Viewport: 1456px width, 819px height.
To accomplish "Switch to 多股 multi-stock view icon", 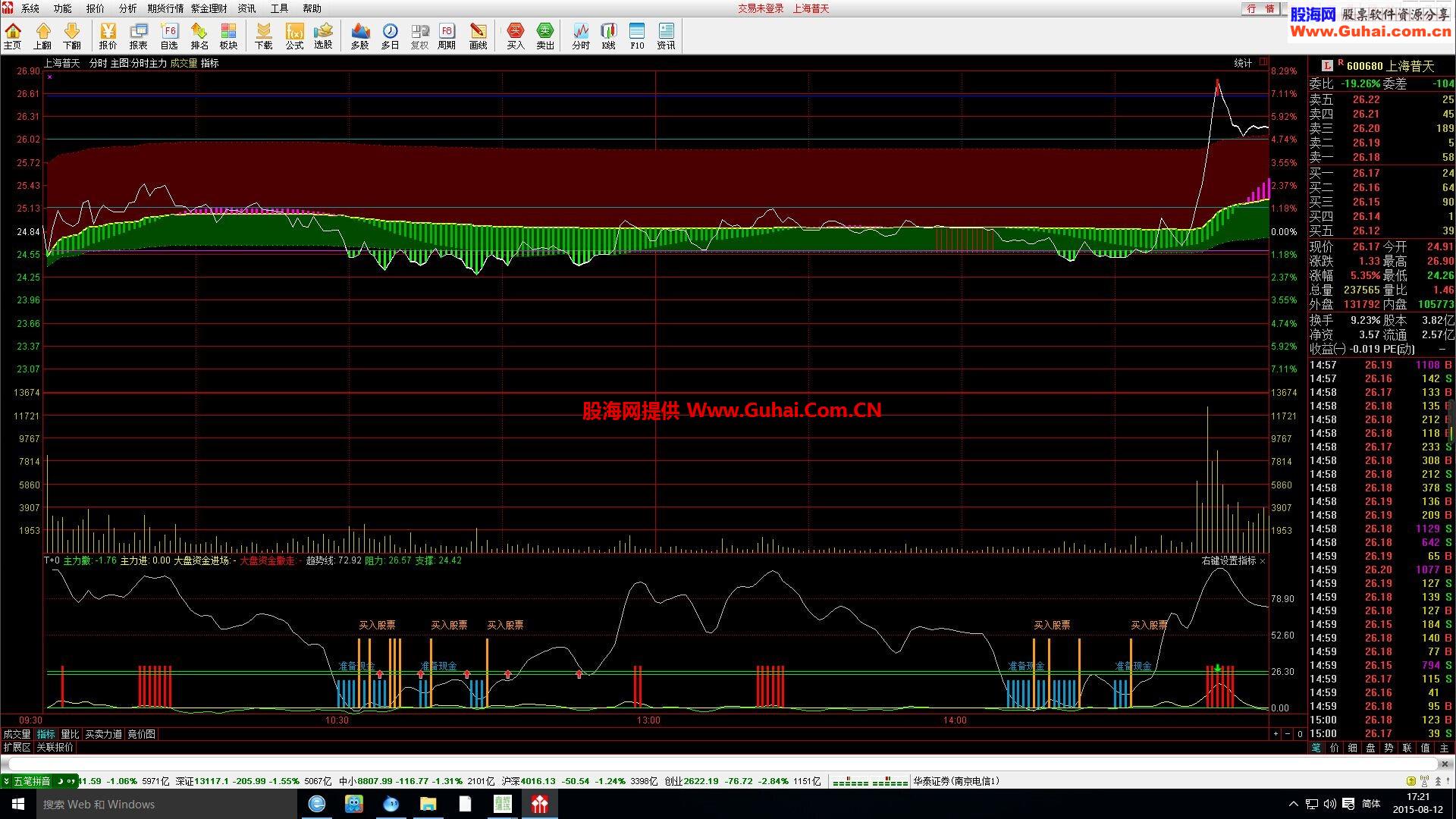I will [x=360, y=36].
